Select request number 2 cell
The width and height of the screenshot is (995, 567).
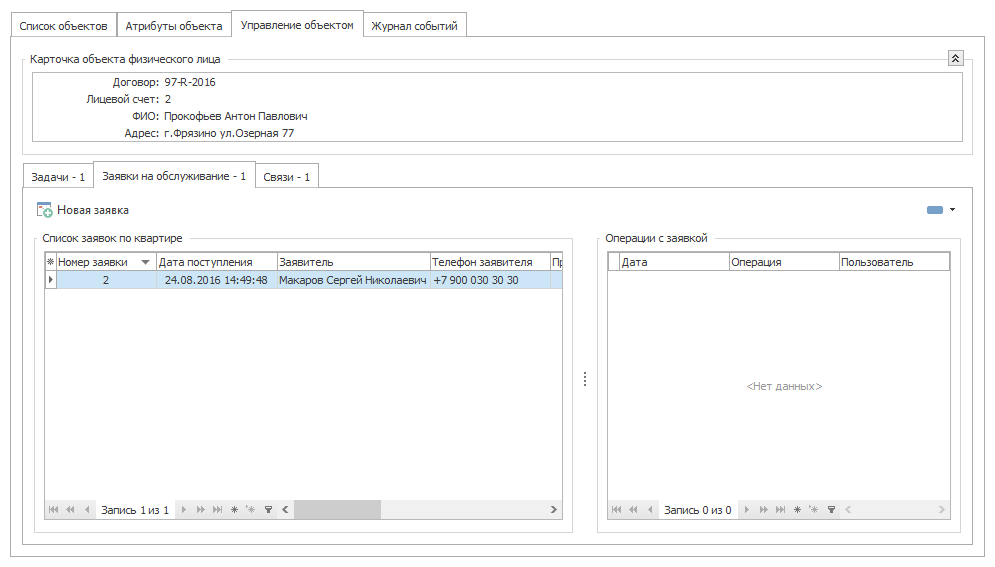pos(106,280)
